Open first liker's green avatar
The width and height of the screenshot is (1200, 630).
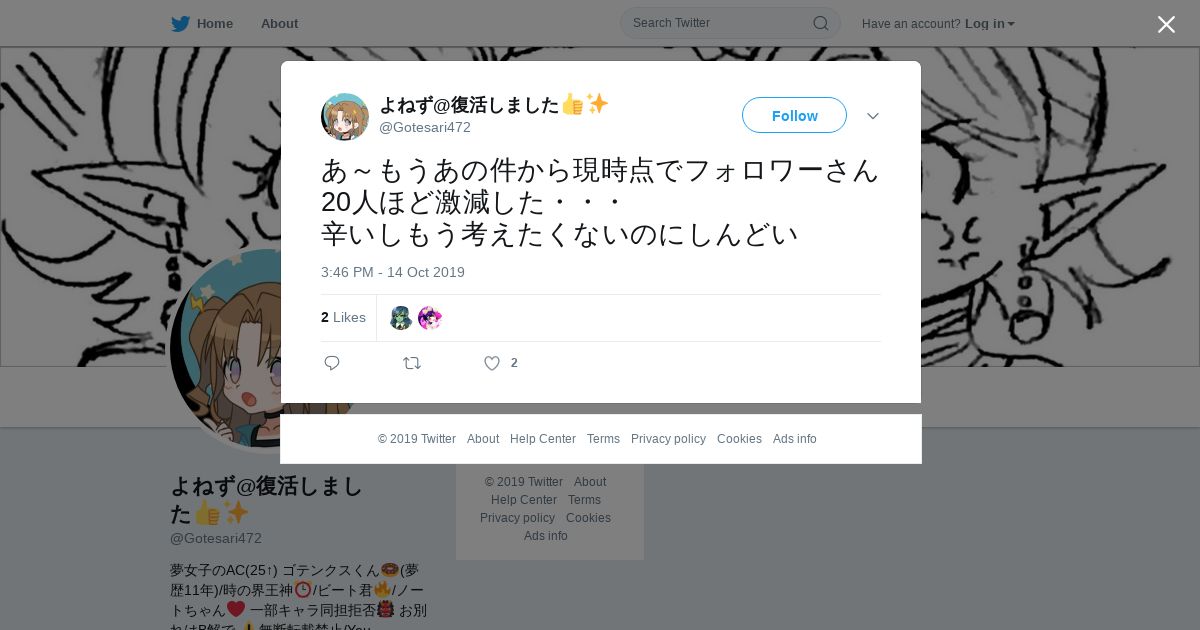tap(401, 318)
